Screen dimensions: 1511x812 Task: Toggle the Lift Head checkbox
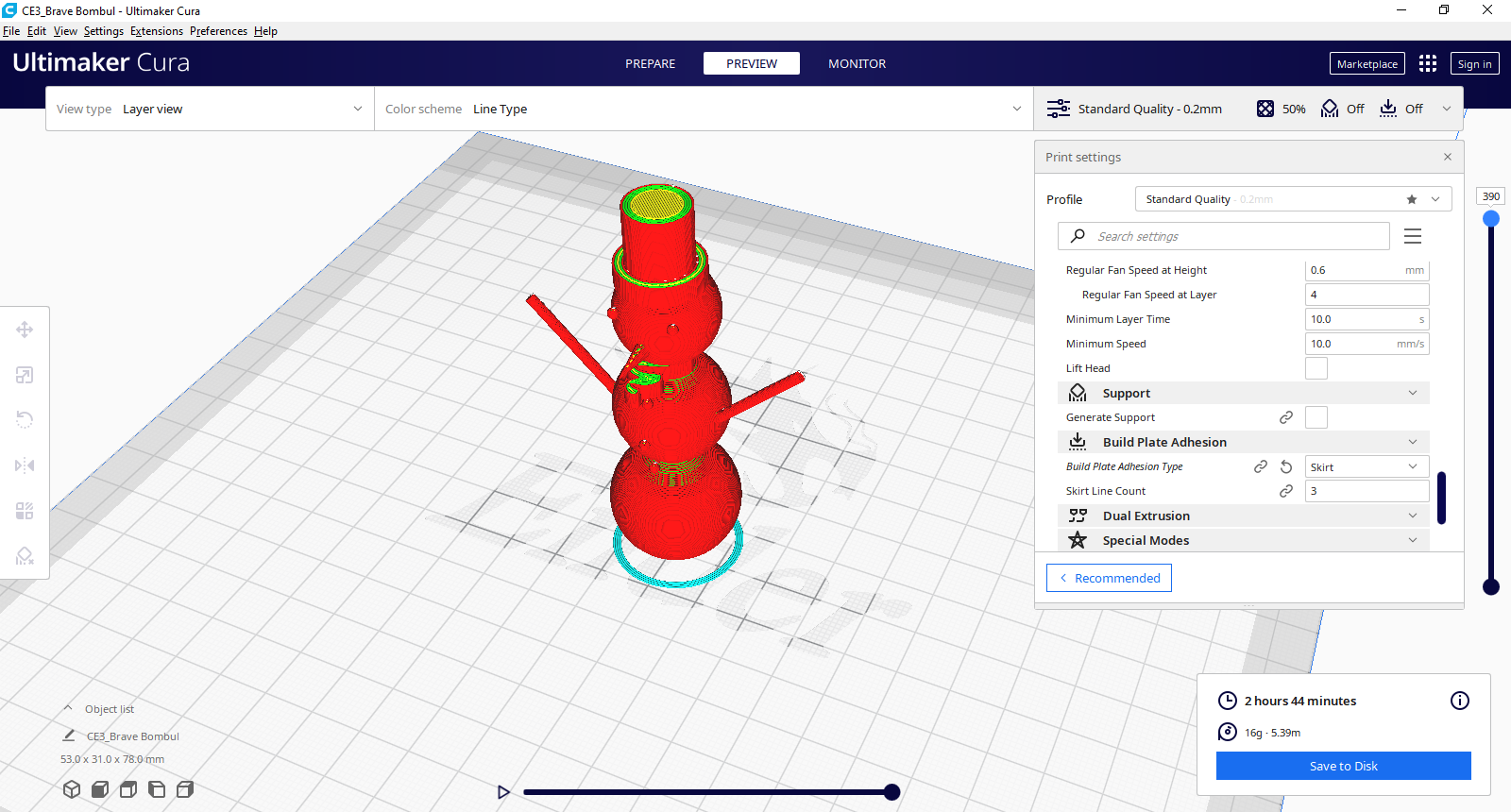tap(1316, 368)
